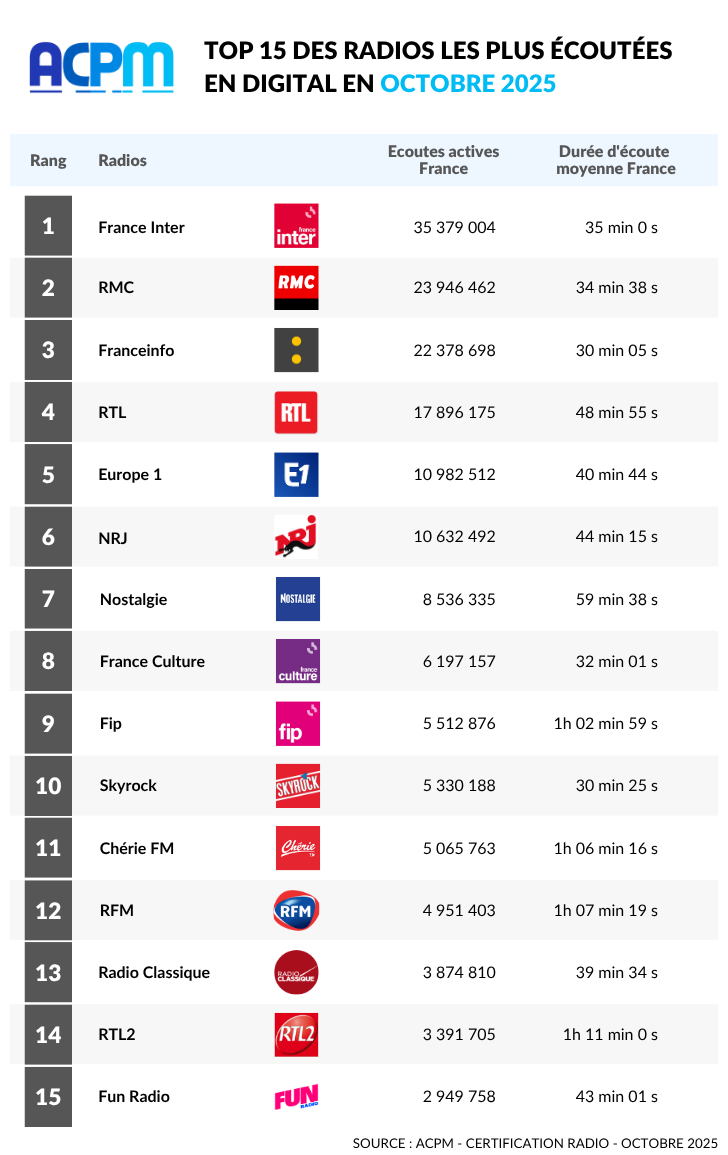Click the rank 1 number box
The image size is (728, 1155).
48,226
